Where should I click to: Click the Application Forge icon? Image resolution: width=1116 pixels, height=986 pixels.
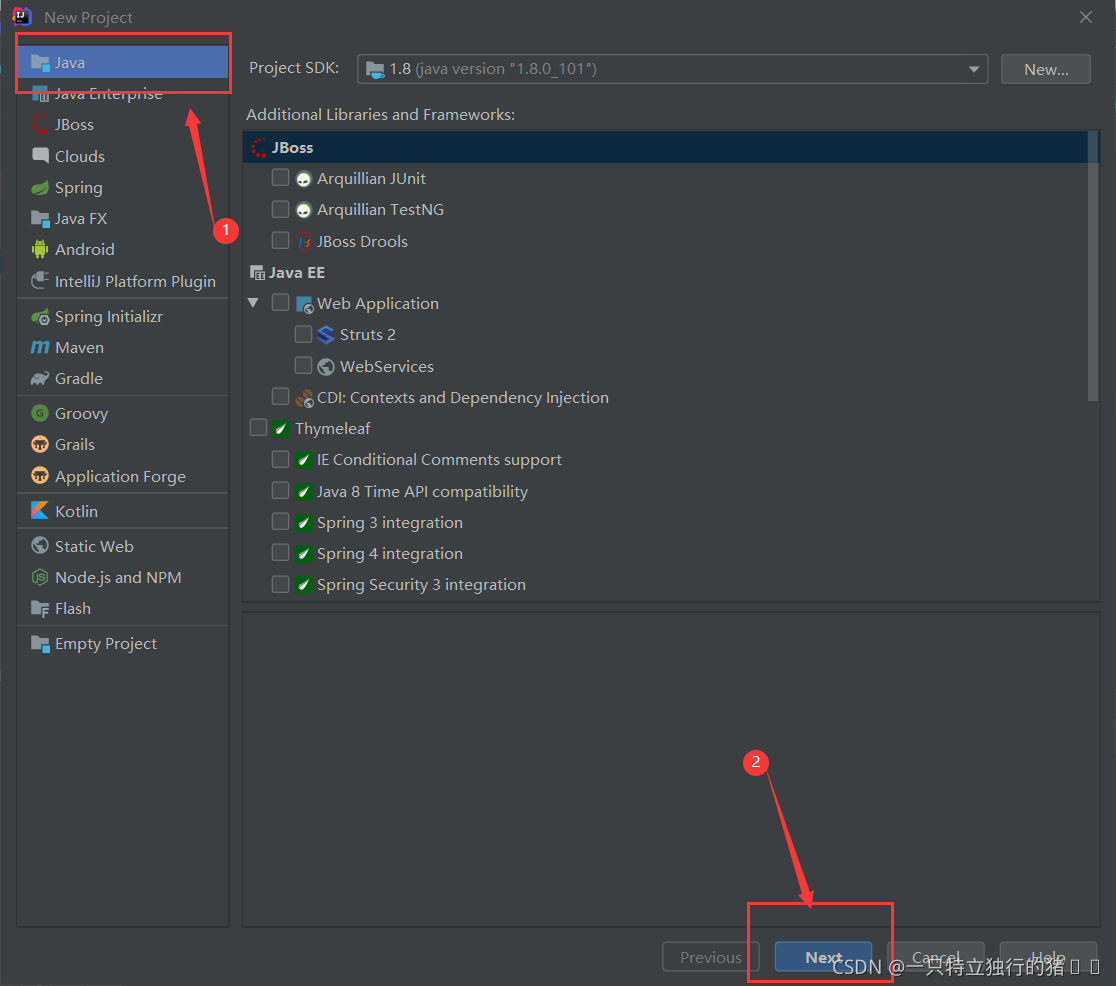tap(40, 476)
